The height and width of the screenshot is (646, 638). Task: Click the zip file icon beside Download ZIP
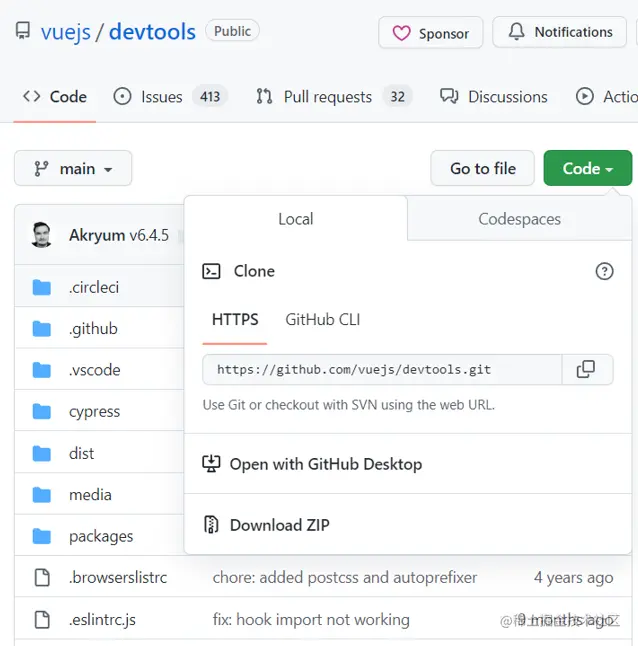tap(211, 524)
